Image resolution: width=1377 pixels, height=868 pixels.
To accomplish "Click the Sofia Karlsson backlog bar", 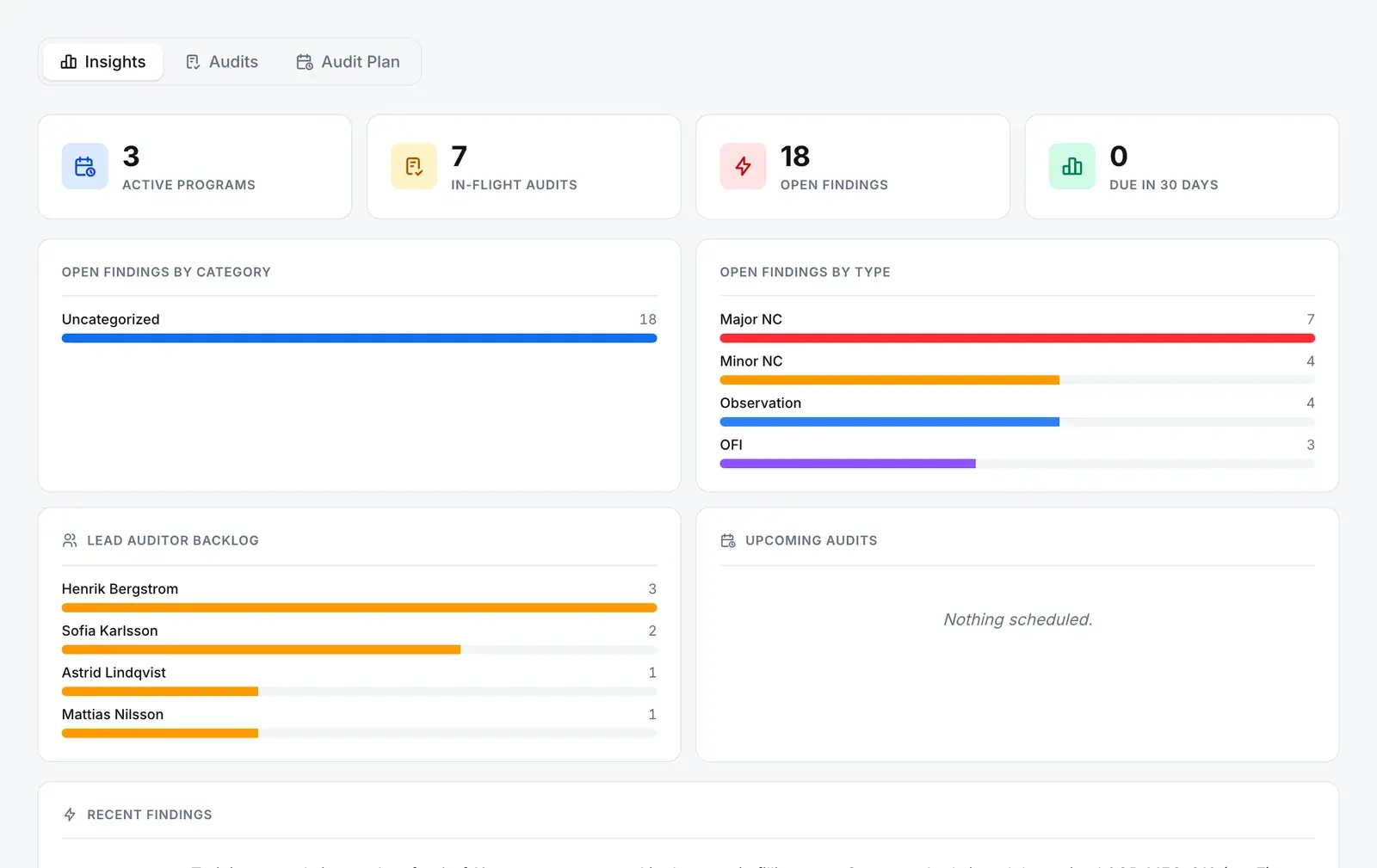I will pyautogui.click(x=261, y=649).
